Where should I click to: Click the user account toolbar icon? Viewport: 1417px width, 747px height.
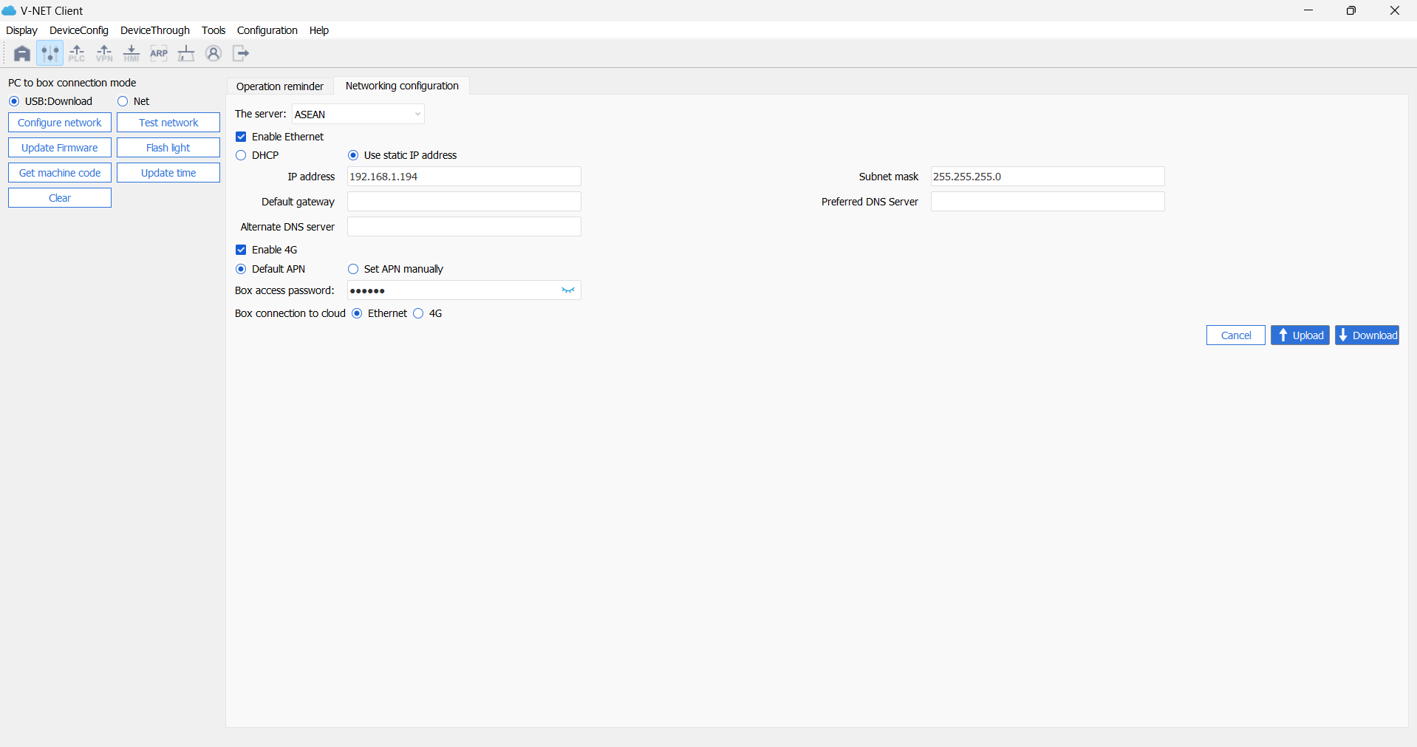click(213, 54)
